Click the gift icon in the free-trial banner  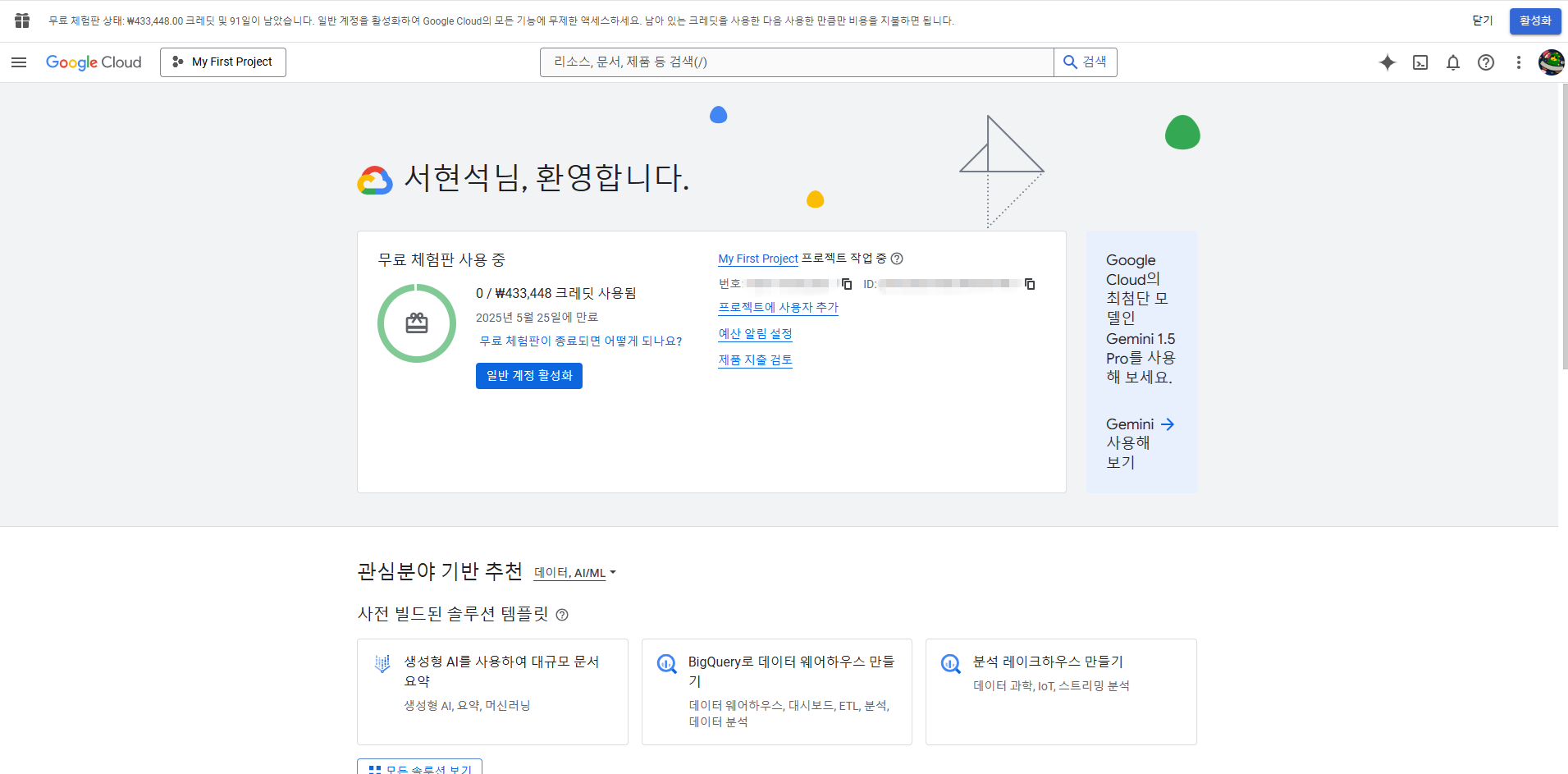(x=22, y=21)
